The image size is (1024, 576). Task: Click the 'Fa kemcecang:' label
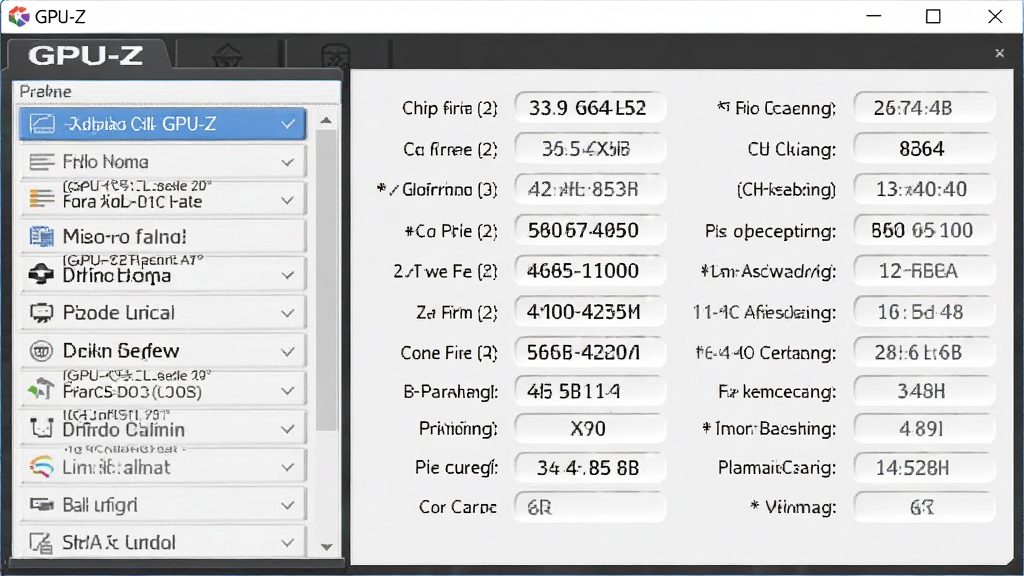coord(777,392)
